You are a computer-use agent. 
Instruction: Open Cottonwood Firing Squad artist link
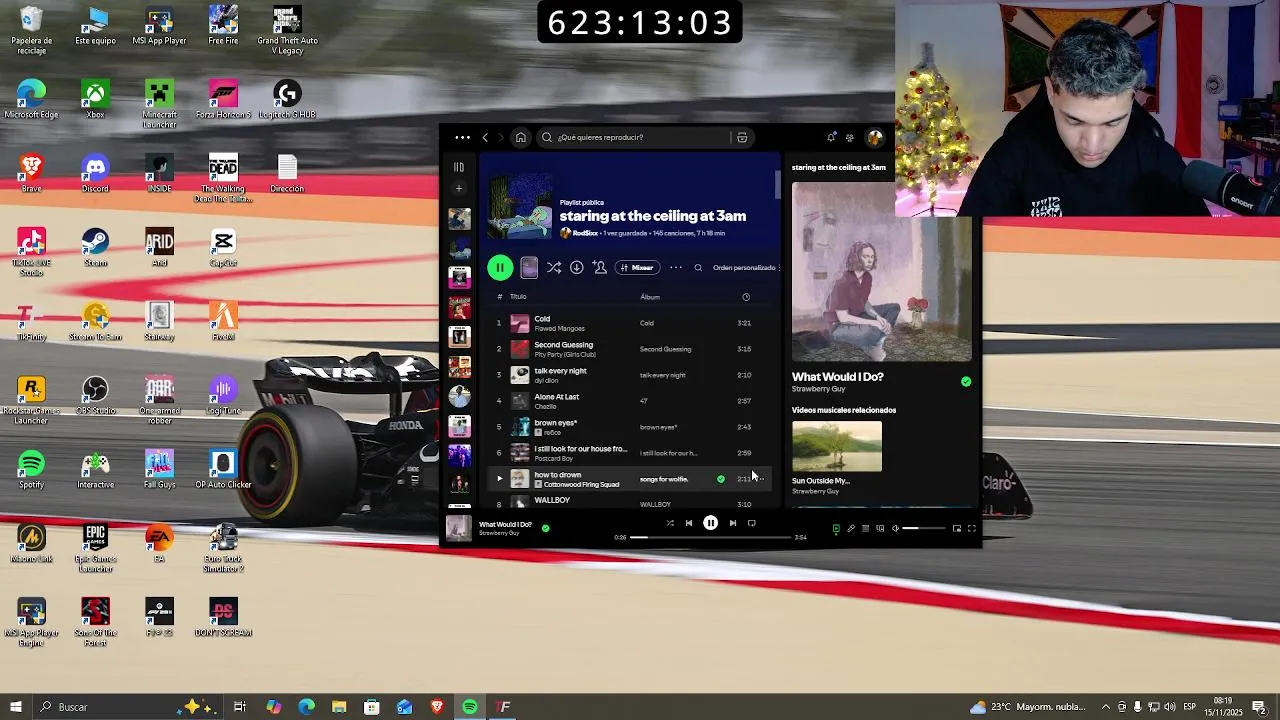coord(582,485)
